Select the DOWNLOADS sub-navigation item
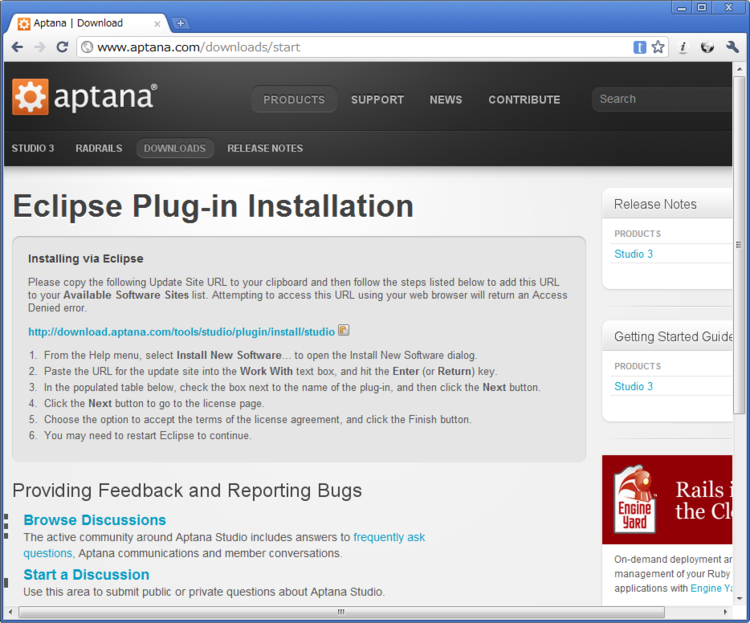Image resolution: width=750 pixels, height=623 pixels. pyautogui.click(x=175, y=148)
